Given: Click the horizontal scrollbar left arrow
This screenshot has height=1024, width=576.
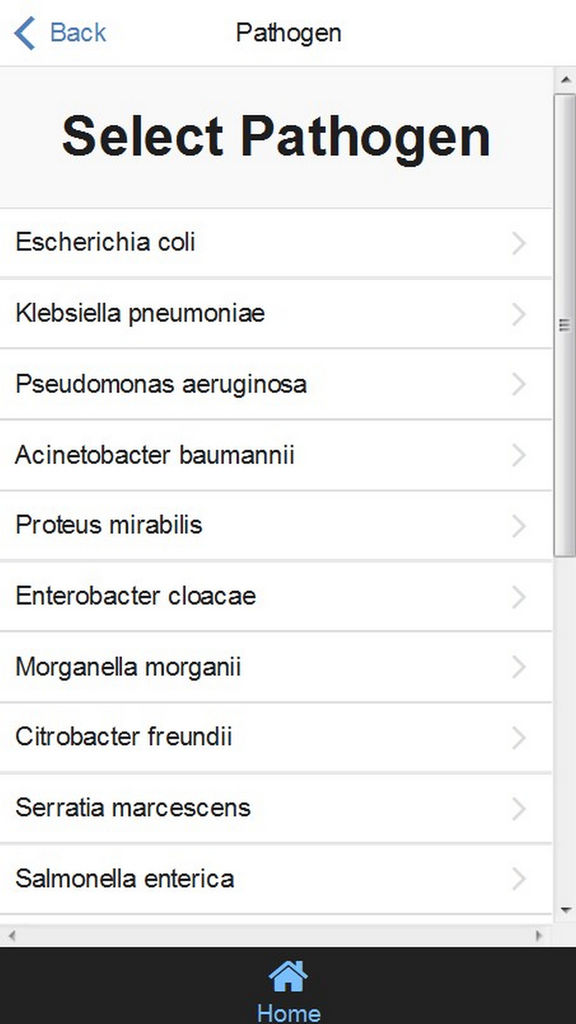Looking at the screenshot, I should [x=11, y=936].
